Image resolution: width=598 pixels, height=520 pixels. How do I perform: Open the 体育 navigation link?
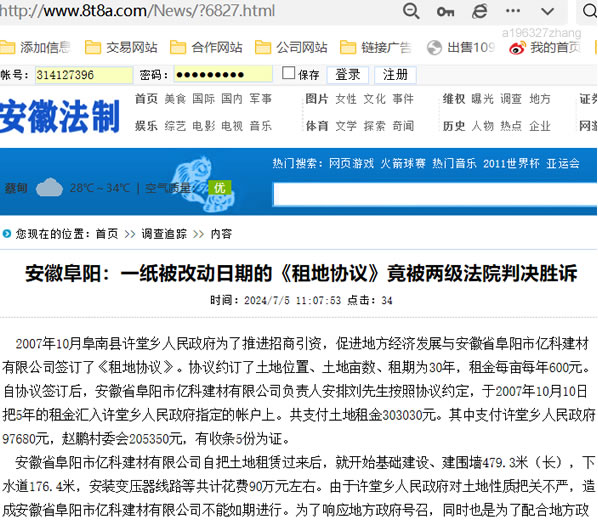(x=317, y=126)
